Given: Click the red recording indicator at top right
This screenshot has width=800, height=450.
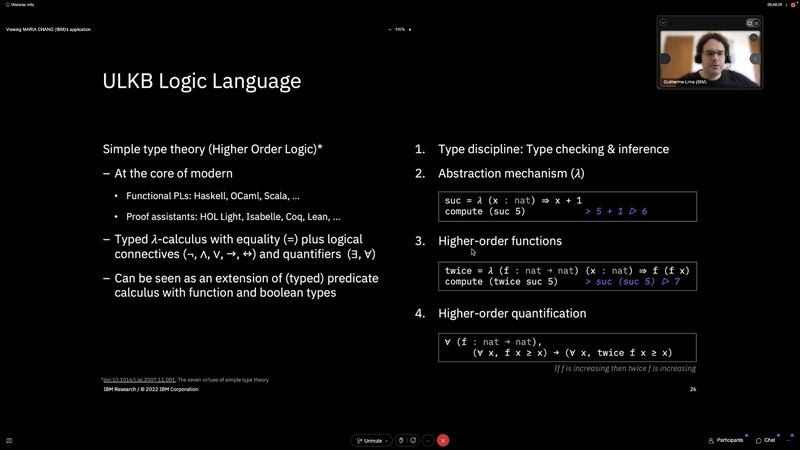Looking at the screenshot, I should [793, 5].
